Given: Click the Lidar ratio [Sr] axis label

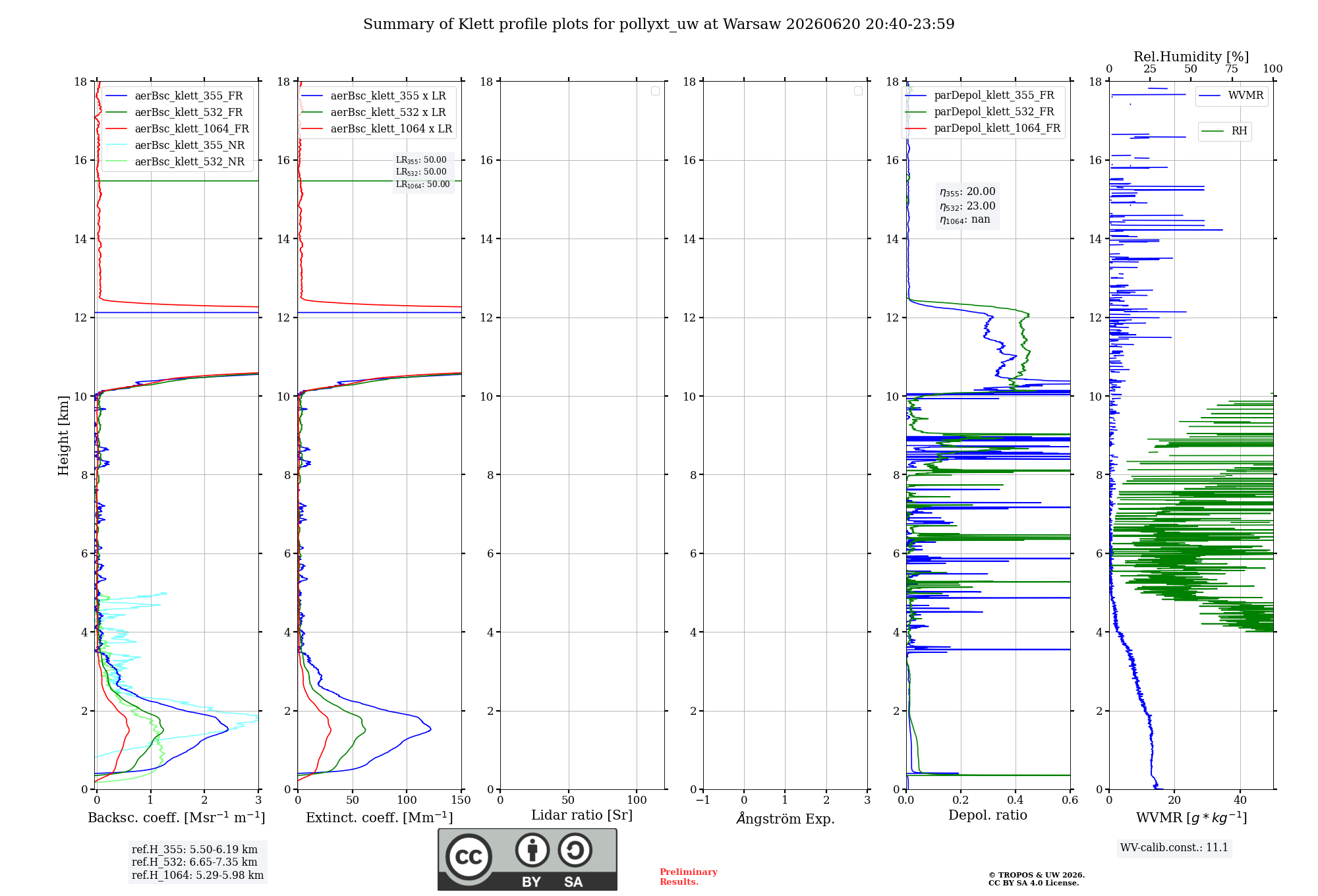Looking at the screenshot, I should [582, 816].
